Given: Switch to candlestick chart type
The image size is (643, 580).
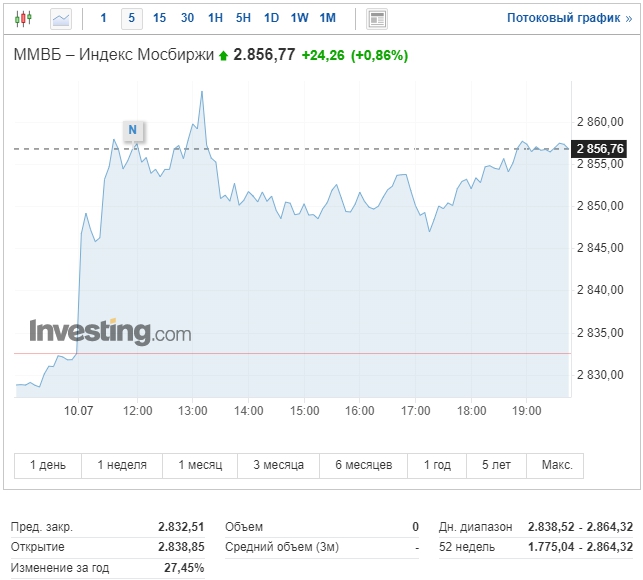Looking at the screenshot, I should click(x=23, y=18).
